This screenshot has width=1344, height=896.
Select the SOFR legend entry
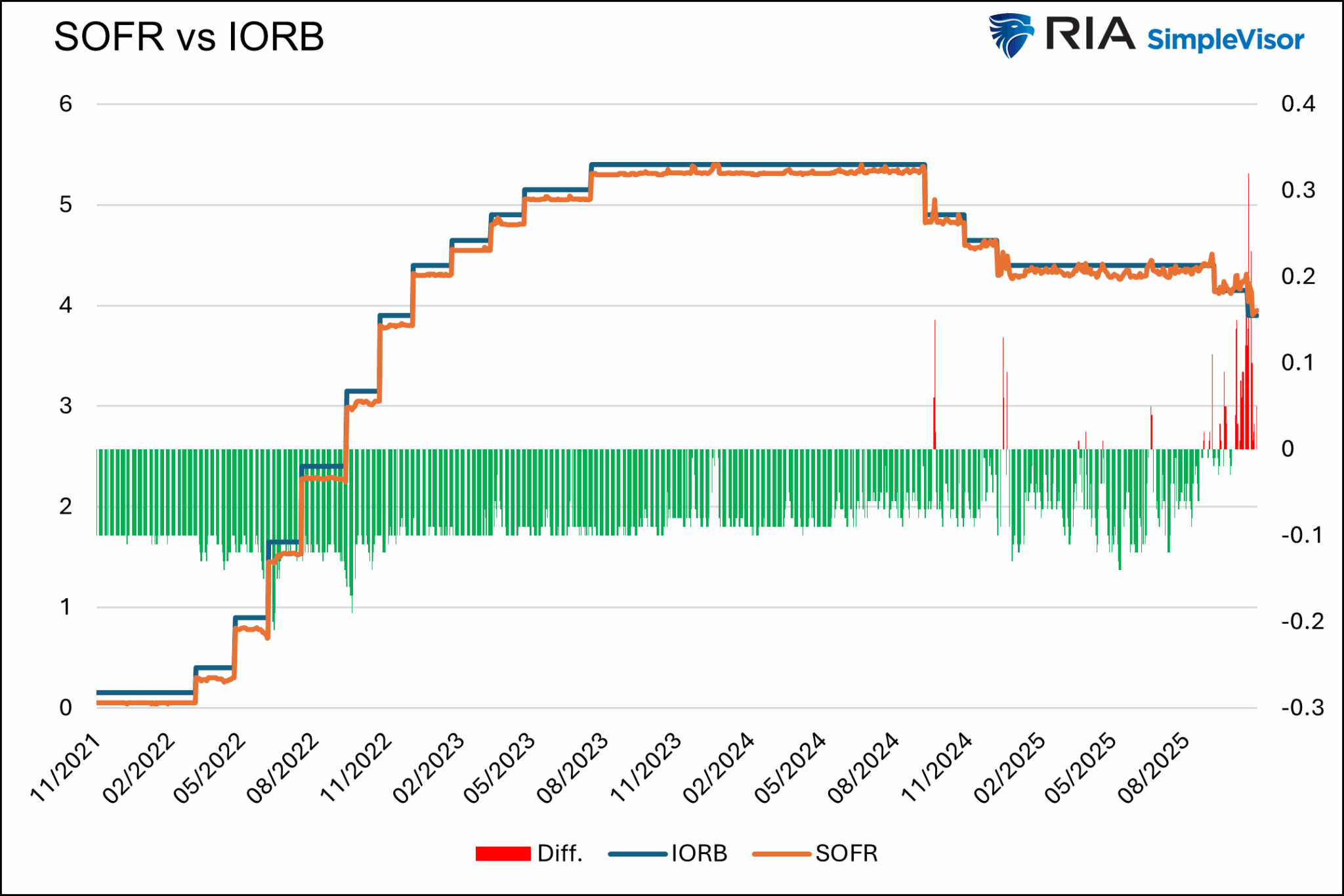[847, 853]
